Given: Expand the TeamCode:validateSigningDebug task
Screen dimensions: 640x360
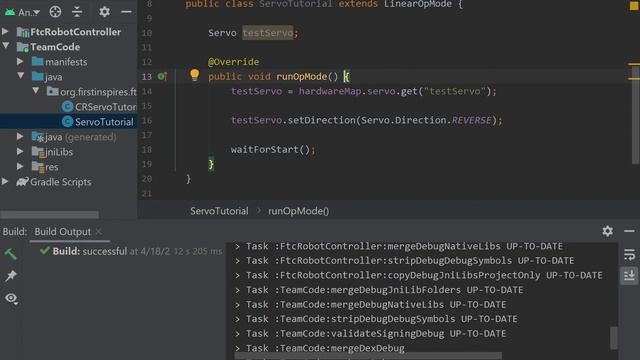Looking at the screenshot, I should (238, 333).
